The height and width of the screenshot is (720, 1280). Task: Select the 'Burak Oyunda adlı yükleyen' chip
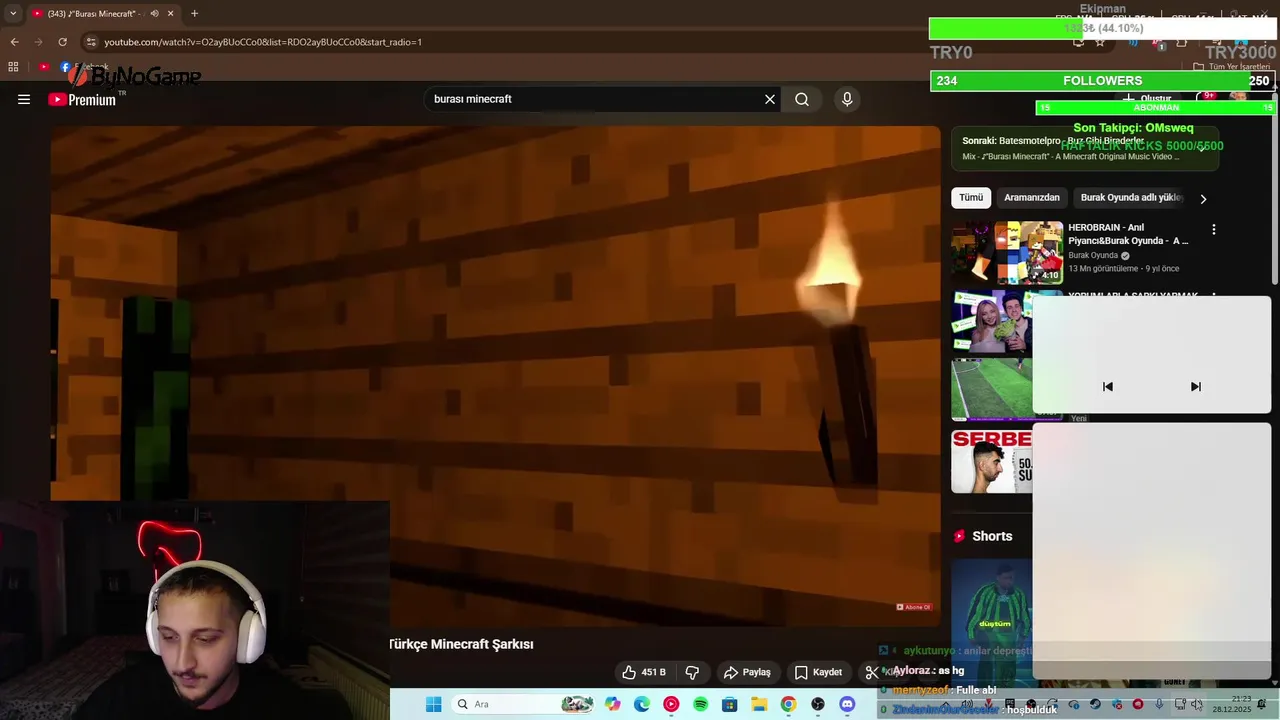click(x=1131, y=198)
